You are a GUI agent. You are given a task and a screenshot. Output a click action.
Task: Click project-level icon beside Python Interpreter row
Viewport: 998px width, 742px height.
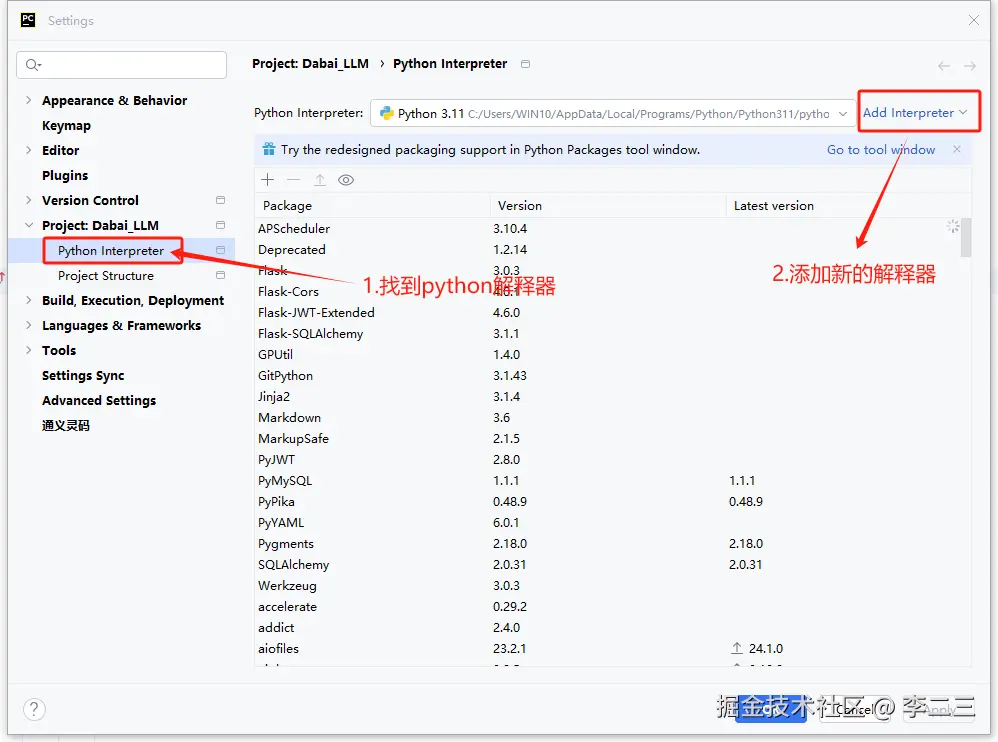point(220,250)
